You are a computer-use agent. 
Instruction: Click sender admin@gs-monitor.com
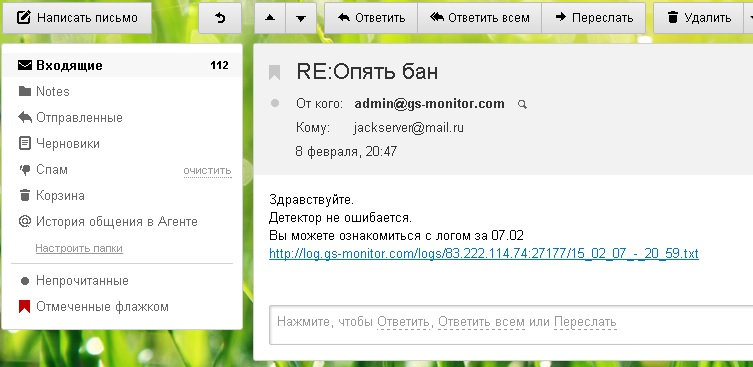coord(429,103)
